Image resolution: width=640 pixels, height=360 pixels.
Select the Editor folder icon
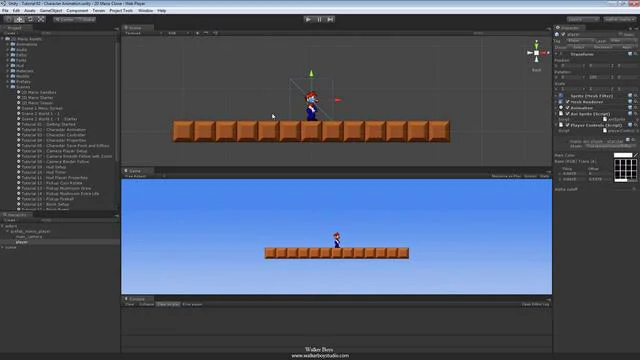[x=13, y=55]
